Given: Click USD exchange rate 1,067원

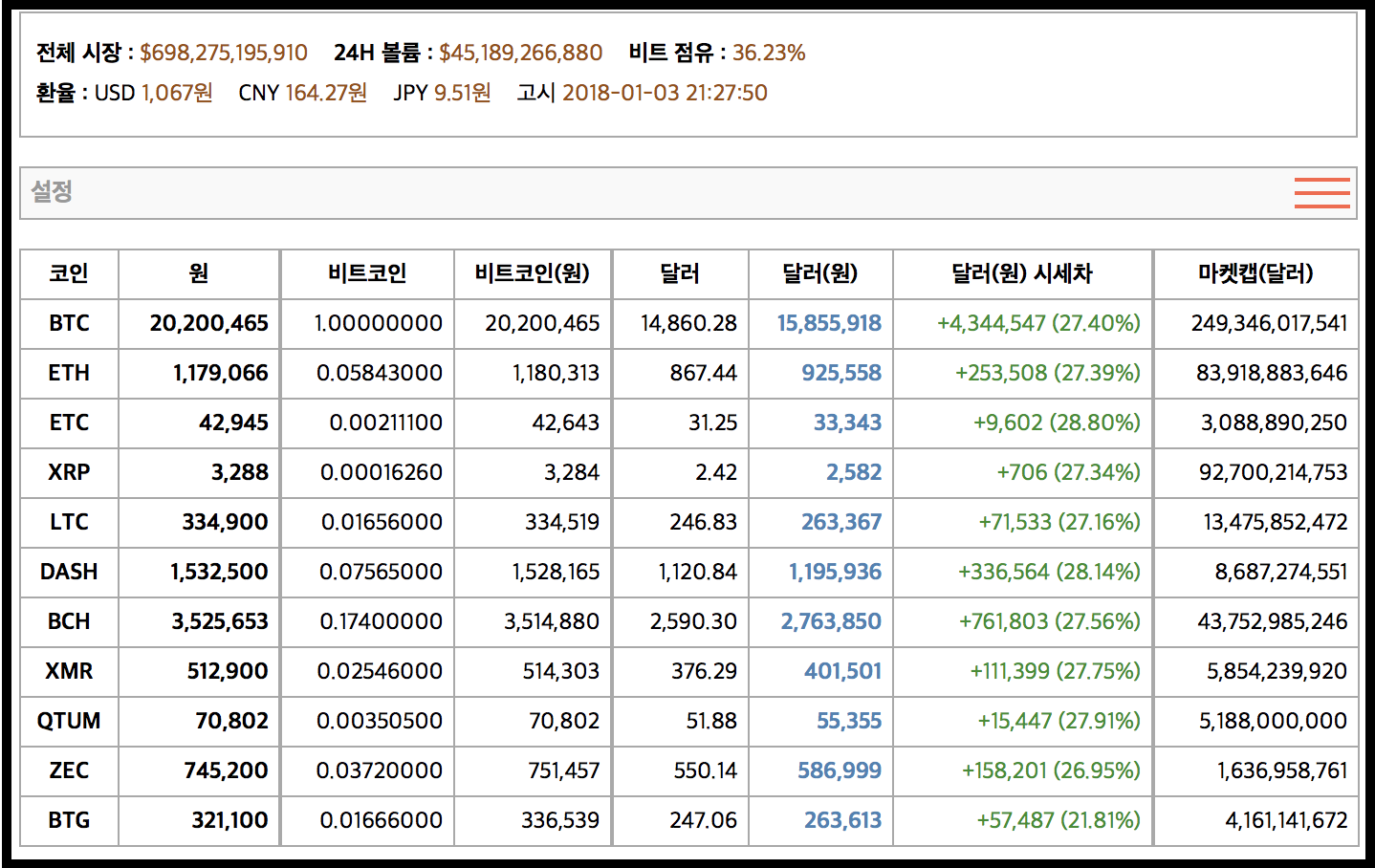Looking at the screenshot, I should (177, 93).
